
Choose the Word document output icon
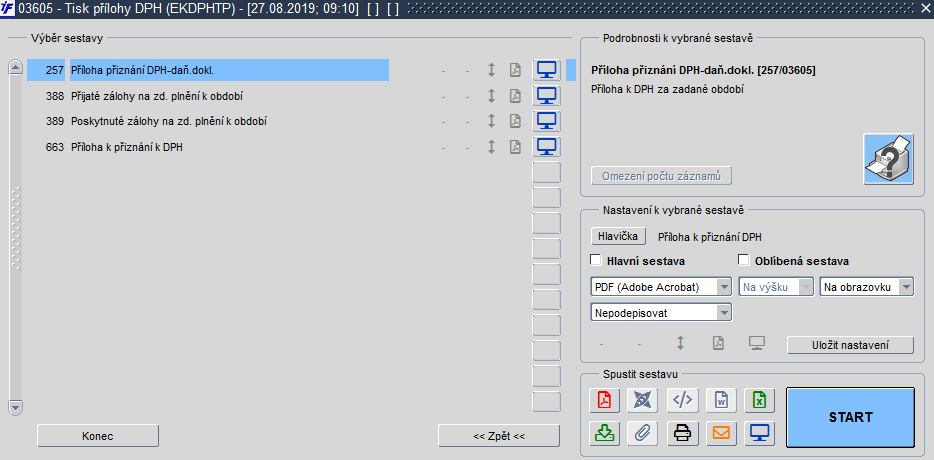point(721,400)
